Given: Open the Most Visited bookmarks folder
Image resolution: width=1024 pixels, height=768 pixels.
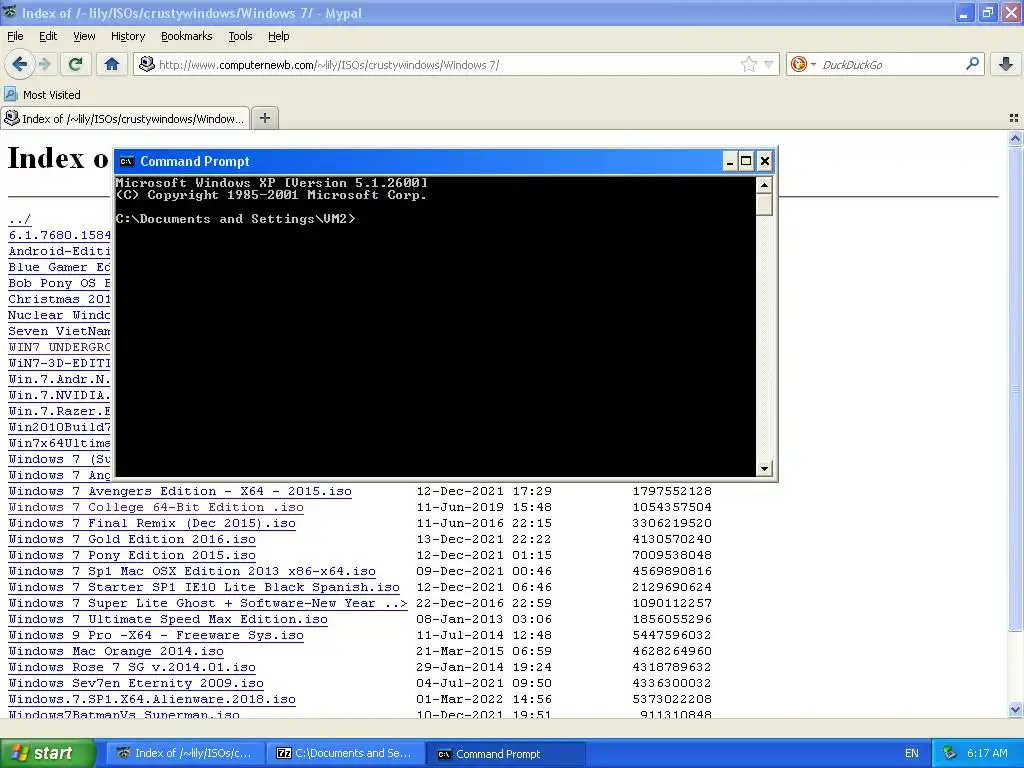Looking at the screenshot, I should tap(42, 95).
